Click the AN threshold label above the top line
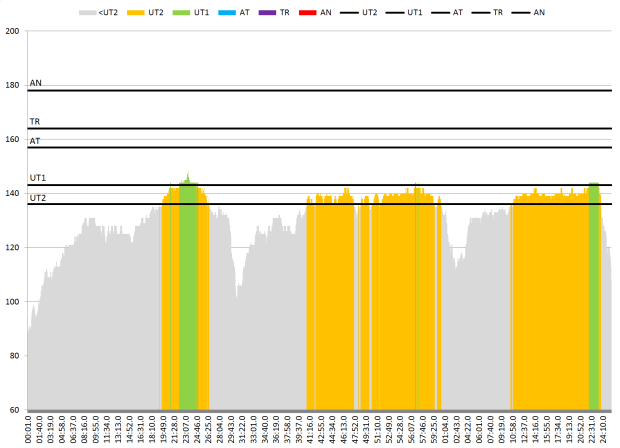 click(36, 83)
